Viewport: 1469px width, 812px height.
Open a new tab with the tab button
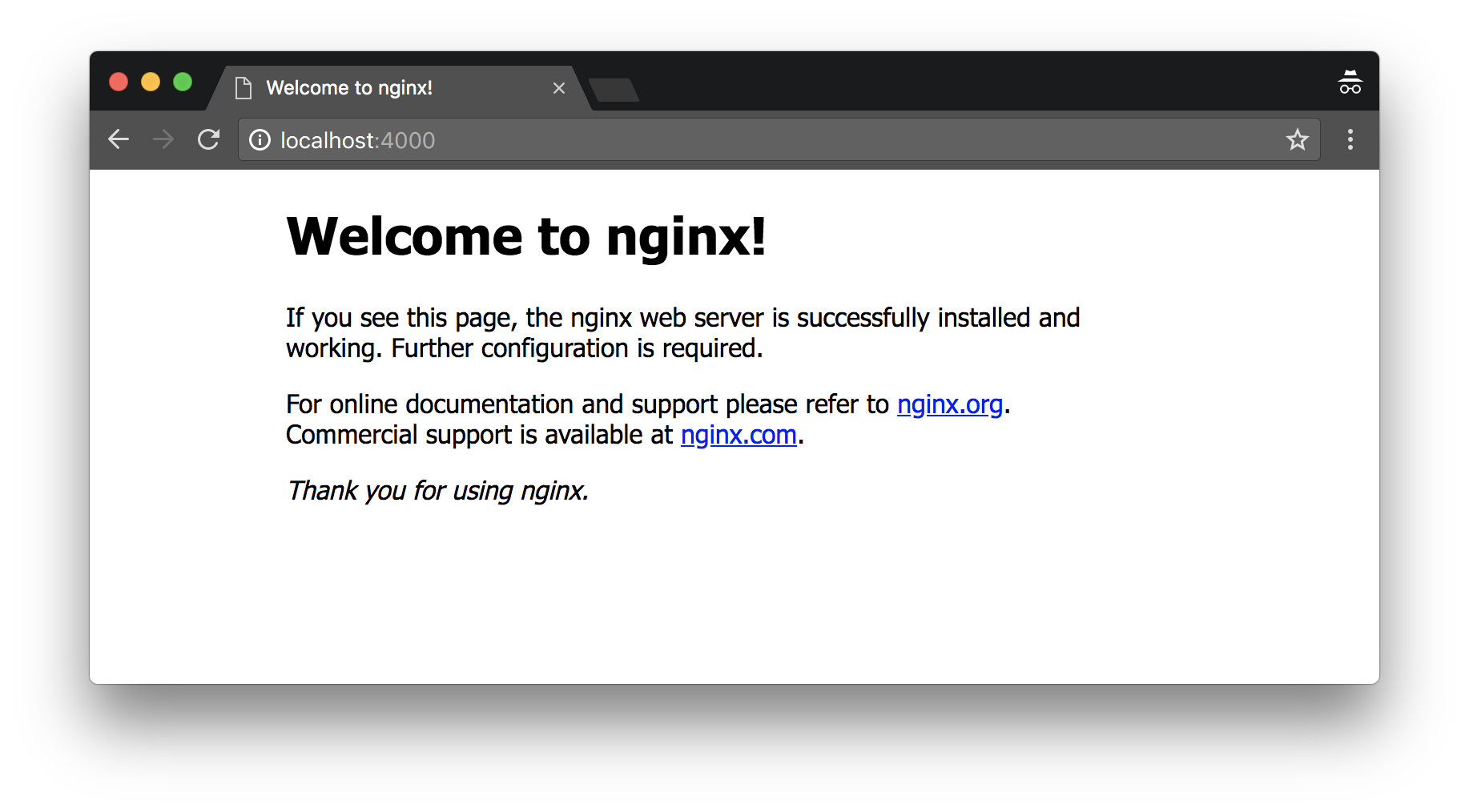pos(614,90)
